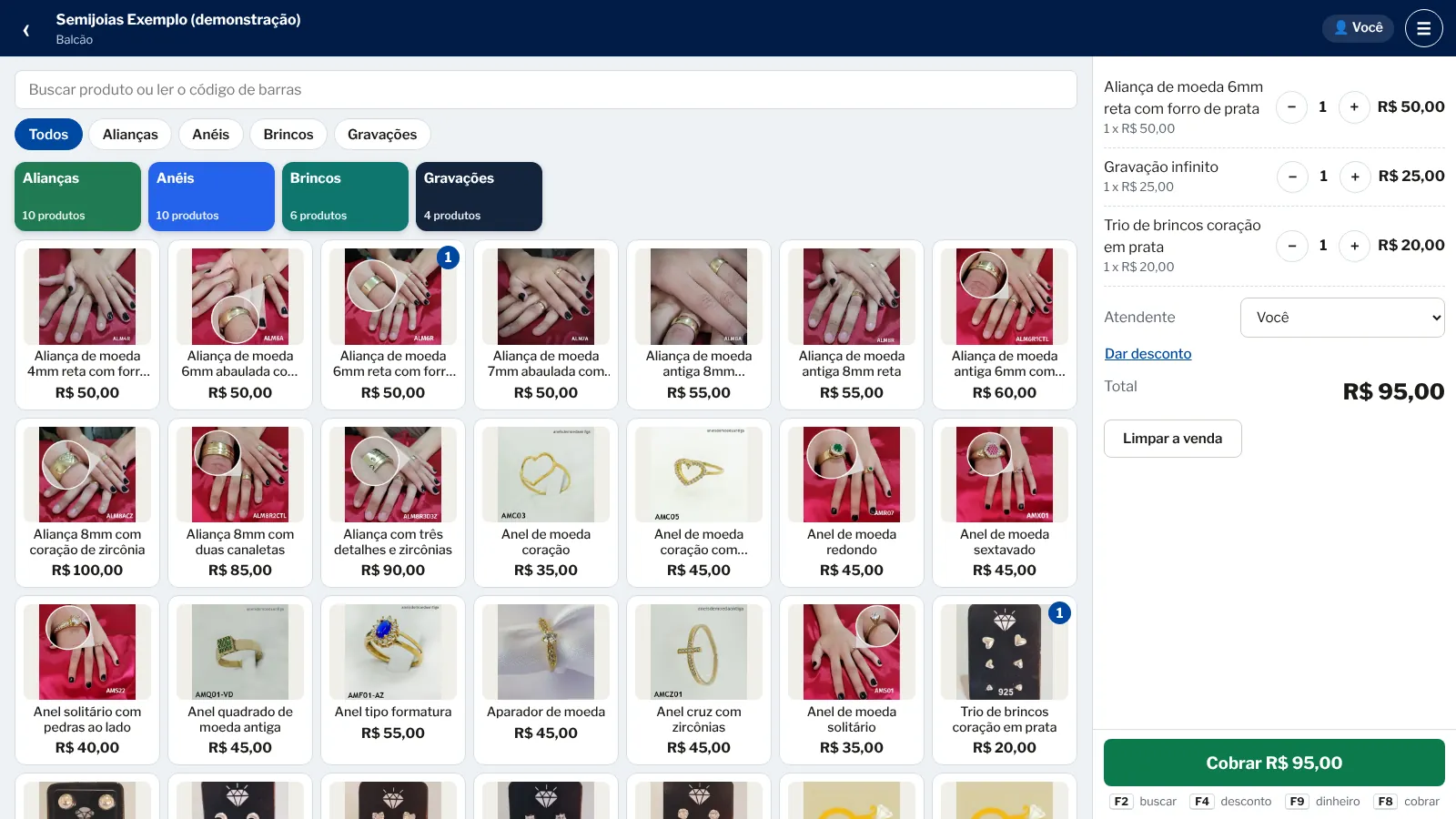
Task: Click the F2 buscar shortcut hint
Action: click(x=1143, y=802)
